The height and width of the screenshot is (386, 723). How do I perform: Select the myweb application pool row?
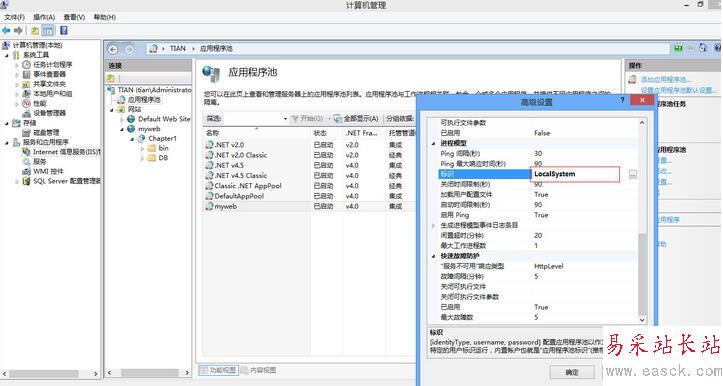coord(309,207)
